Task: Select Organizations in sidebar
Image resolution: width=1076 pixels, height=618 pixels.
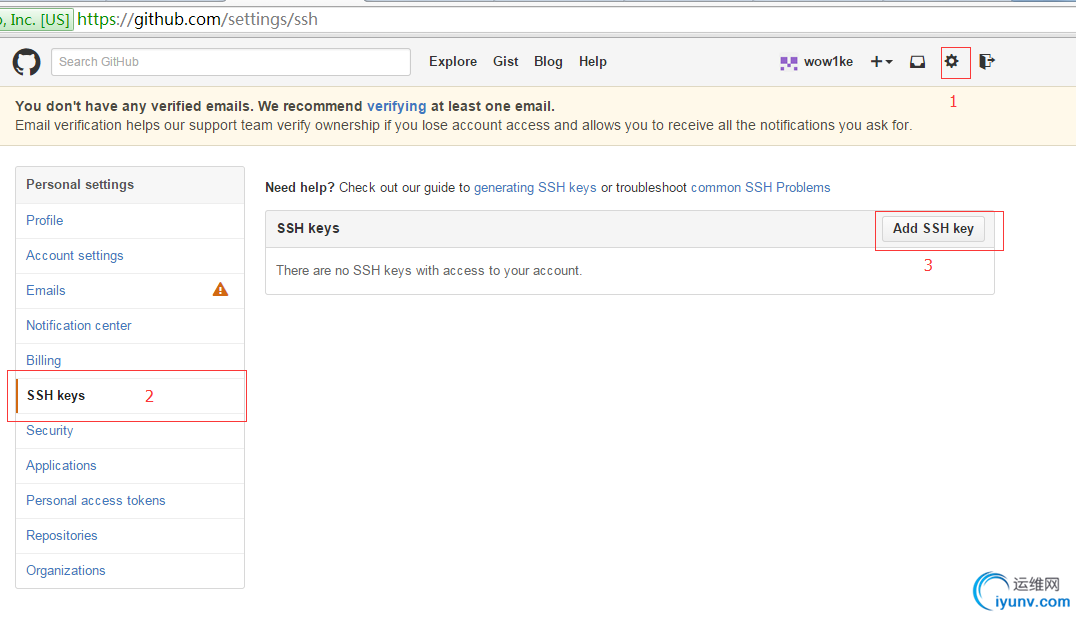Action: click(x=130, y=570)
